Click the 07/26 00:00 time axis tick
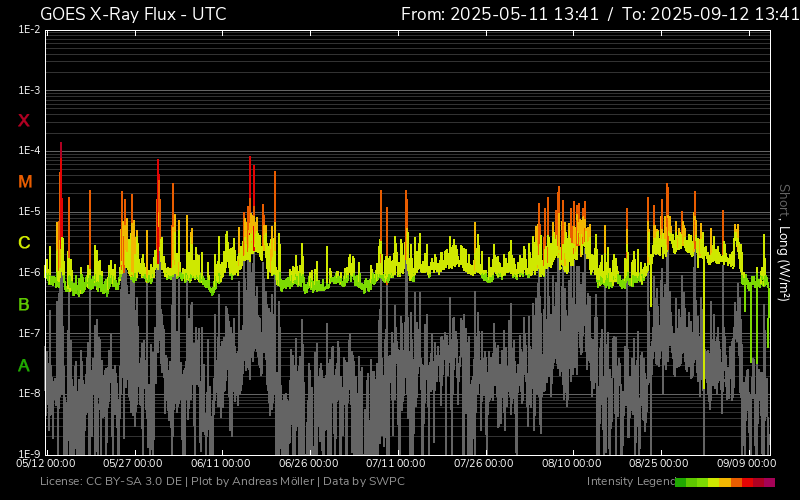 483,464
